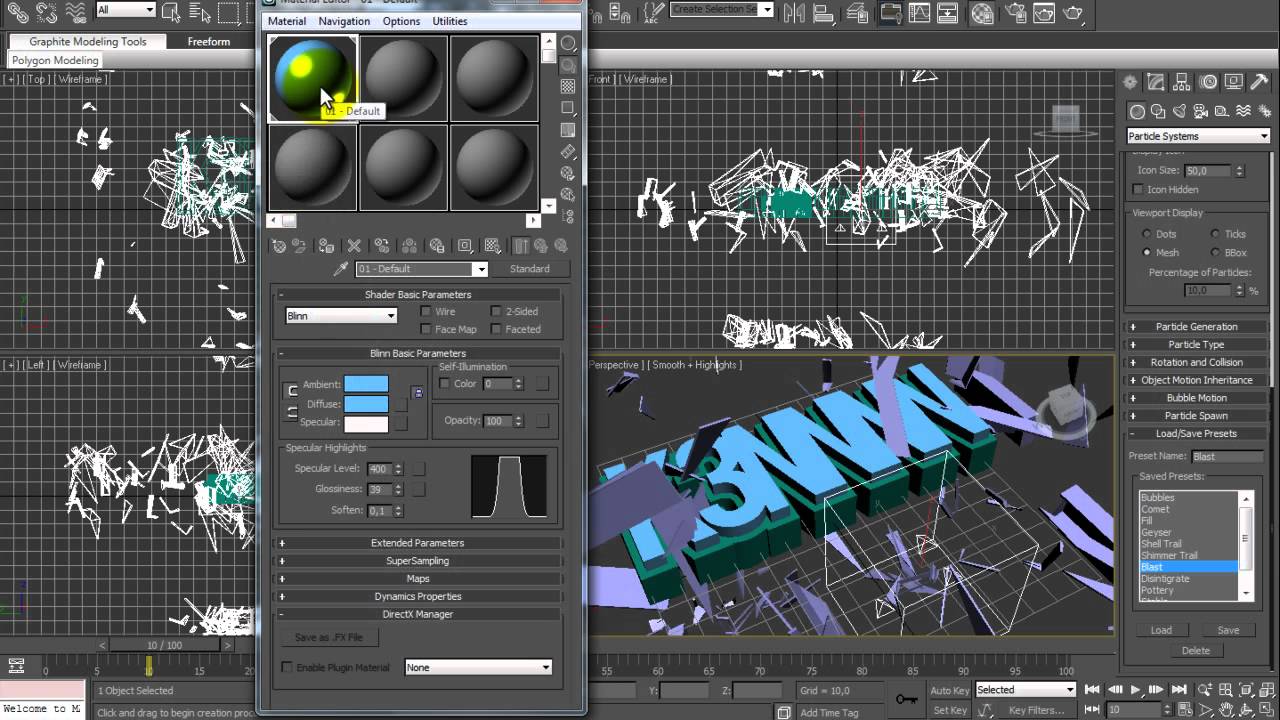Select the Shapes category icon

(x=1158, y=111)
